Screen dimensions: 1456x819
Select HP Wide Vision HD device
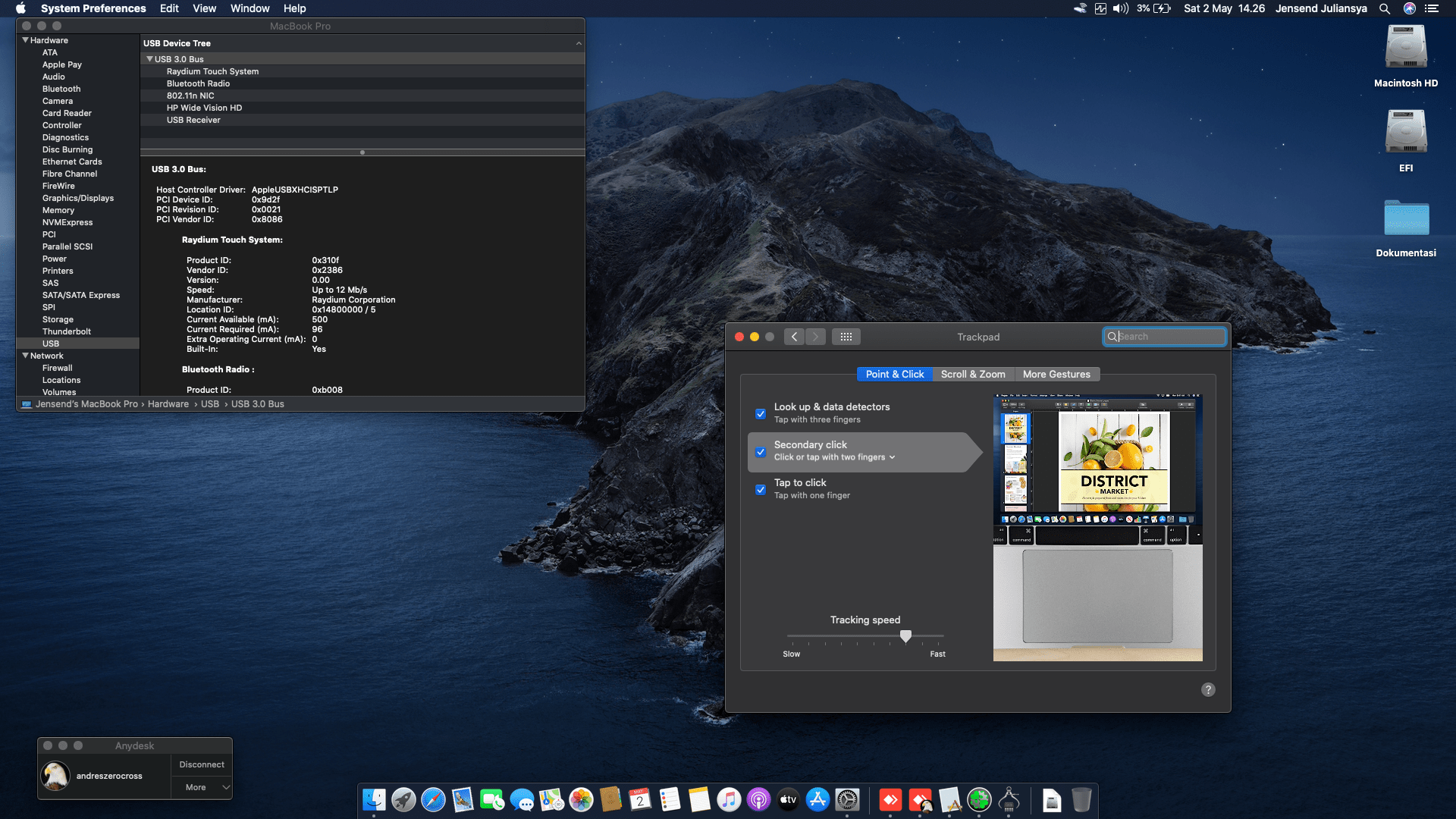(362, 108)
